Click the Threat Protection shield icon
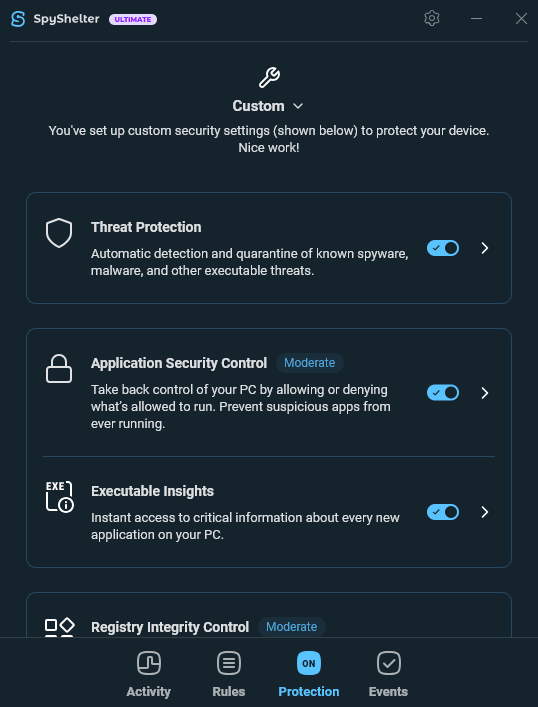Image resolution: width=538 pixels, height=707 pixels. point(59,233)
